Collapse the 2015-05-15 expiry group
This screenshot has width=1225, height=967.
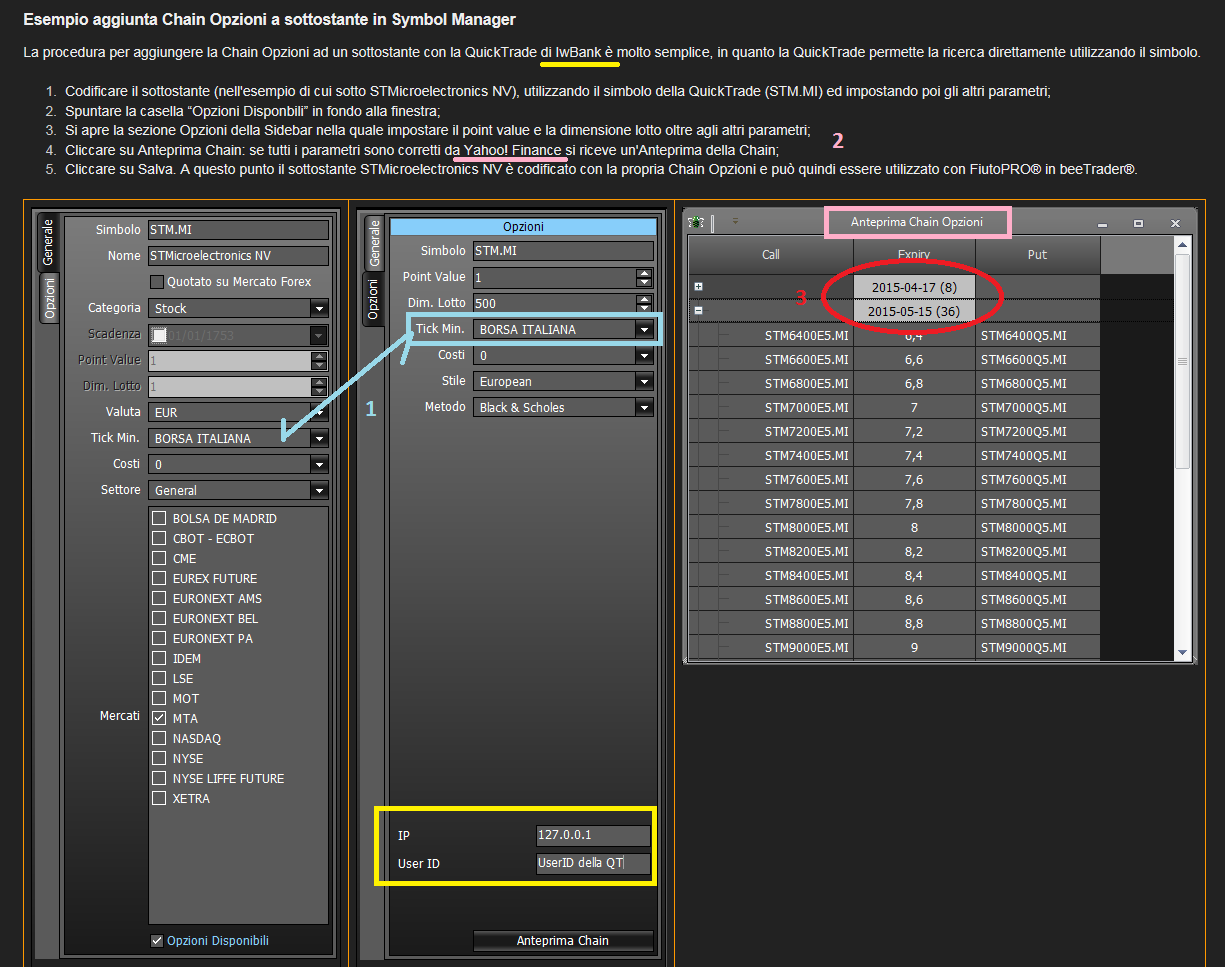coord(698,311)
